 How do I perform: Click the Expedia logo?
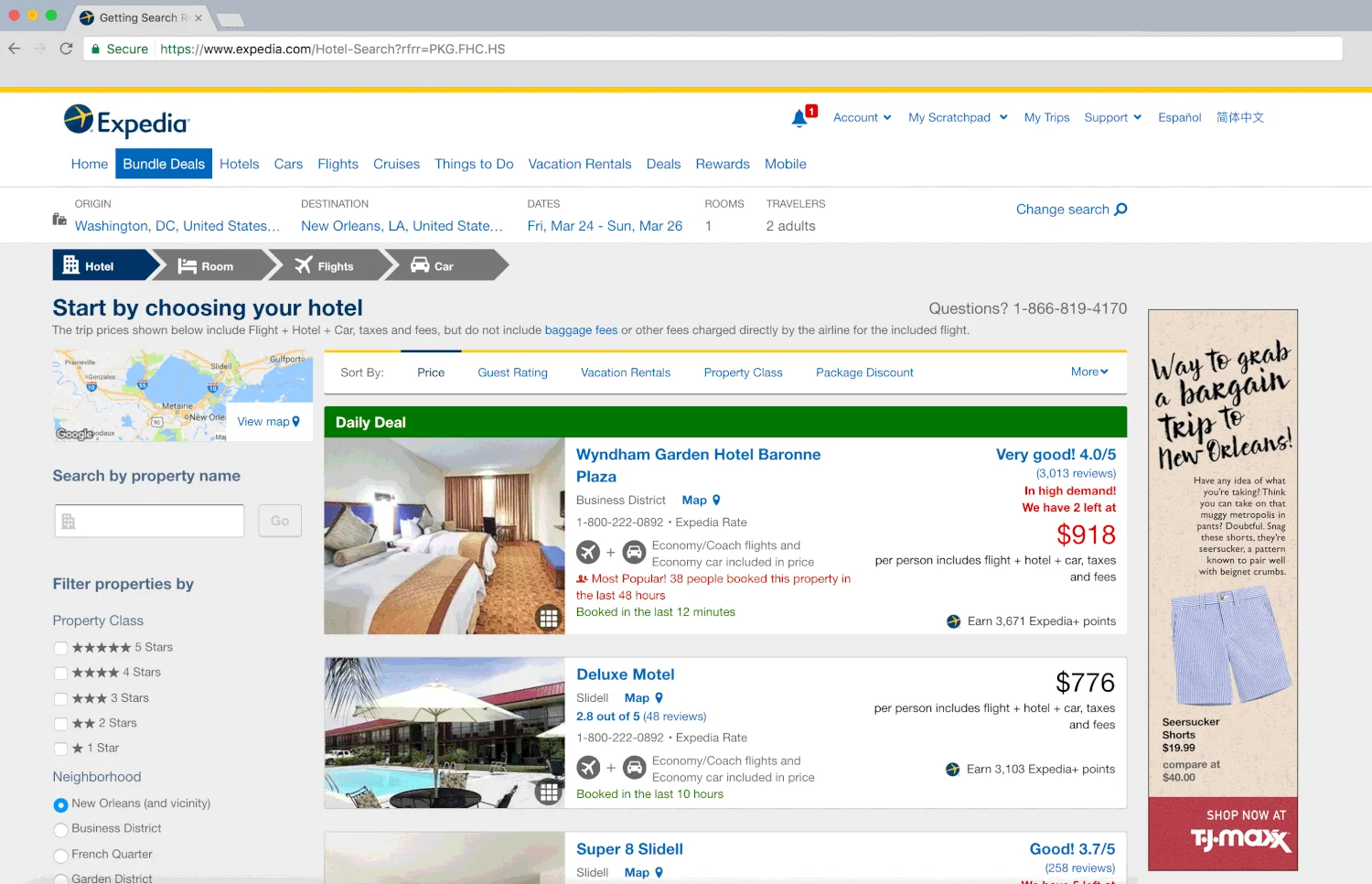coord(126,122)
